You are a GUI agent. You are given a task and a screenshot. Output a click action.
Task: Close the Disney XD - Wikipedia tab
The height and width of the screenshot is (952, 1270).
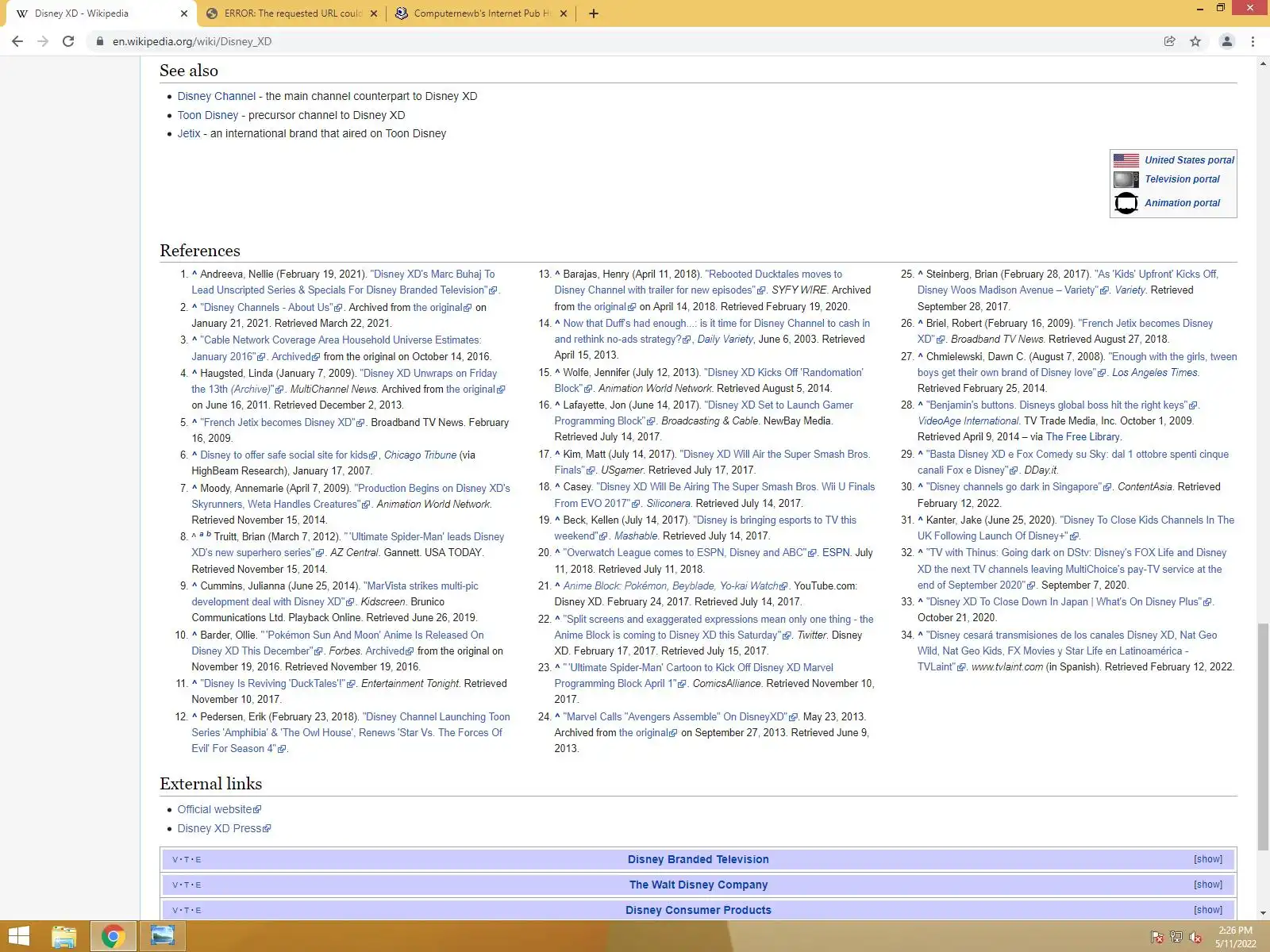(x=183, y=13)
